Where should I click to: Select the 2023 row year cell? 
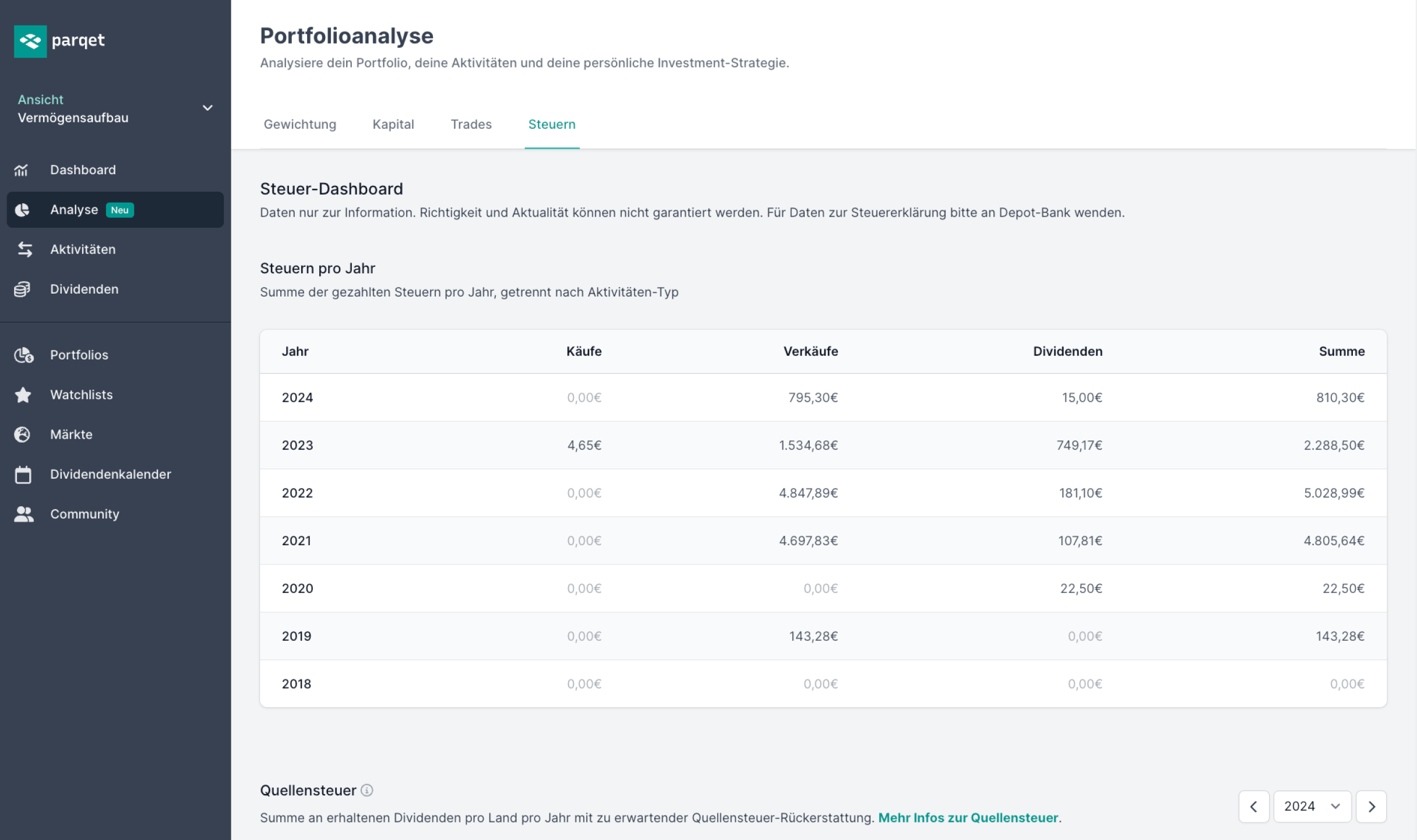coord(297,445)
